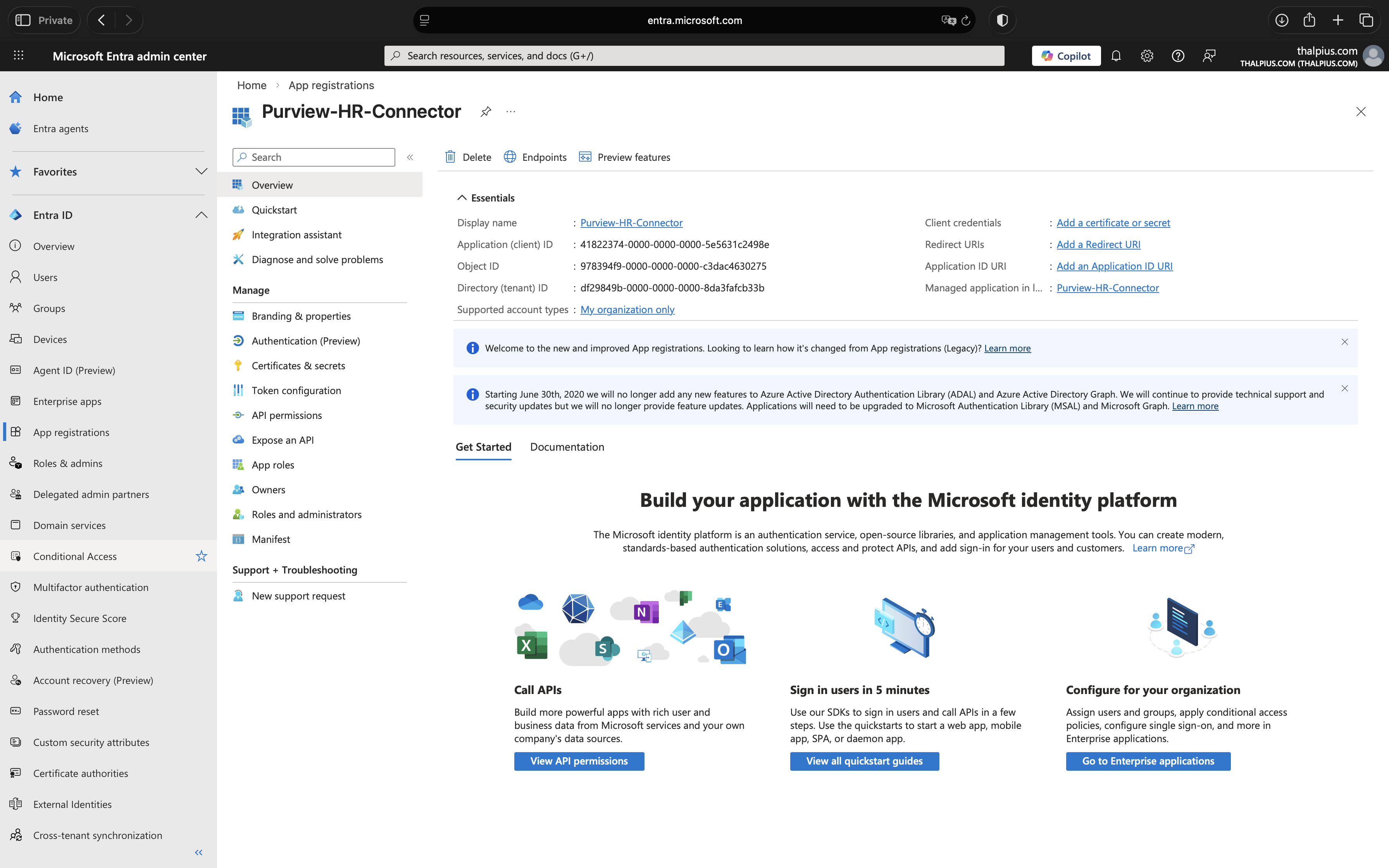This screenshot has width=1389, height=868.
Task: Pin Purview-HR-Connector with the pin icon
Action: click(x=486, y=111)
